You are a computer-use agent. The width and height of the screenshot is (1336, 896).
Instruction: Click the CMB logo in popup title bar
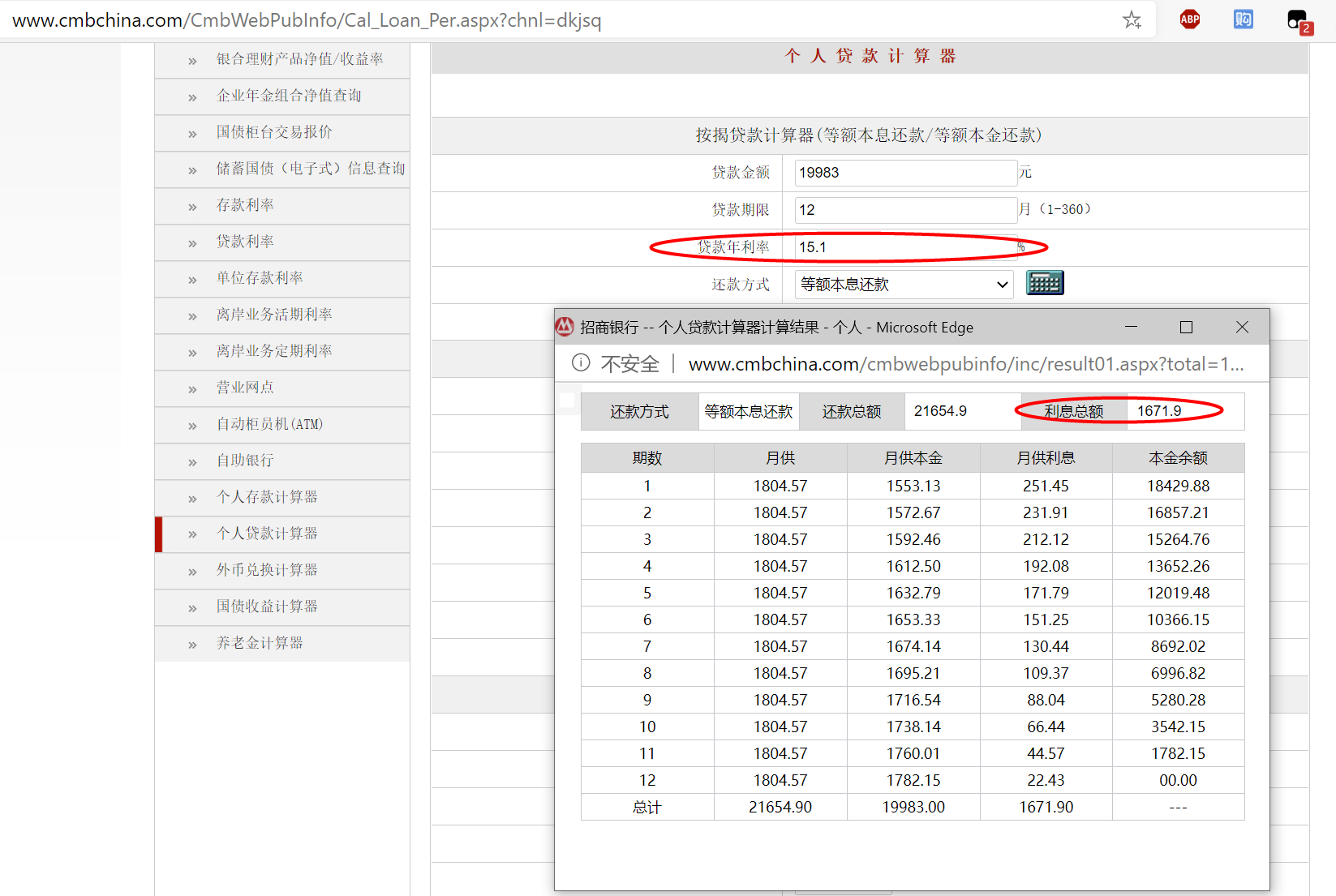pos(565,327)
